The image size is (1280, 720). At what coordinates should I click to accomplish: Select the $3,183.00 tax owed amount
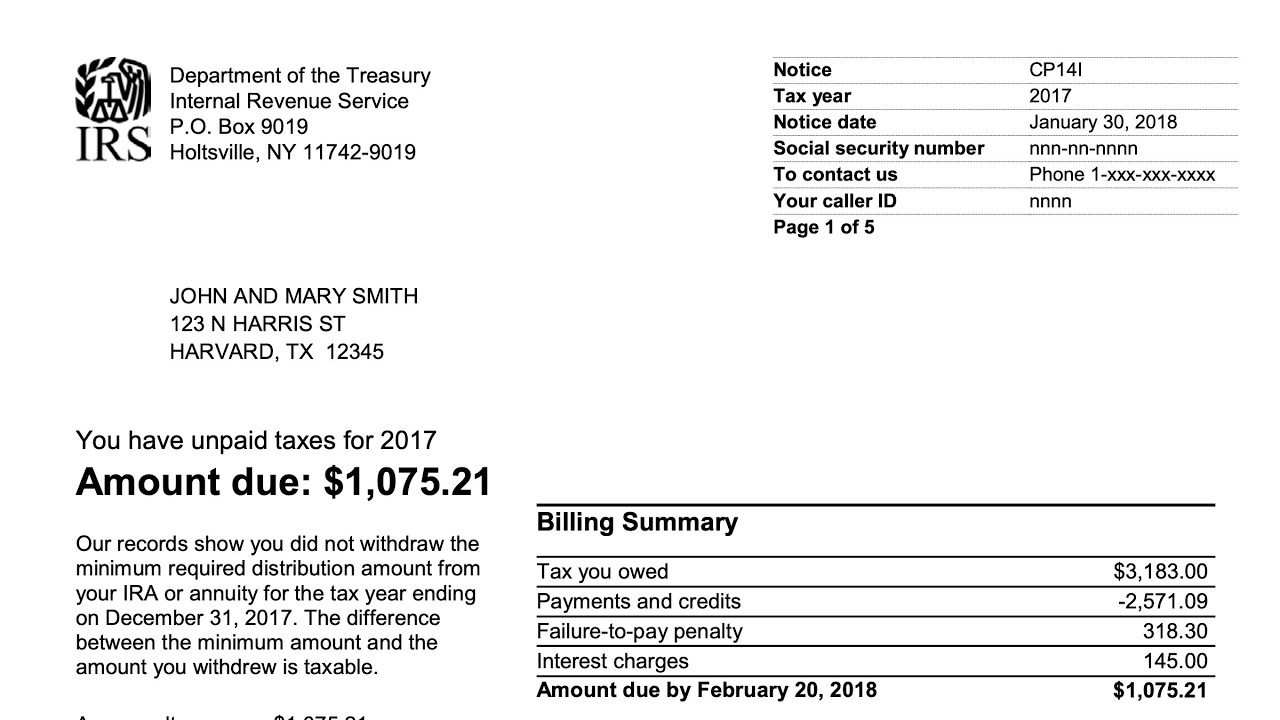point(1160,572)
